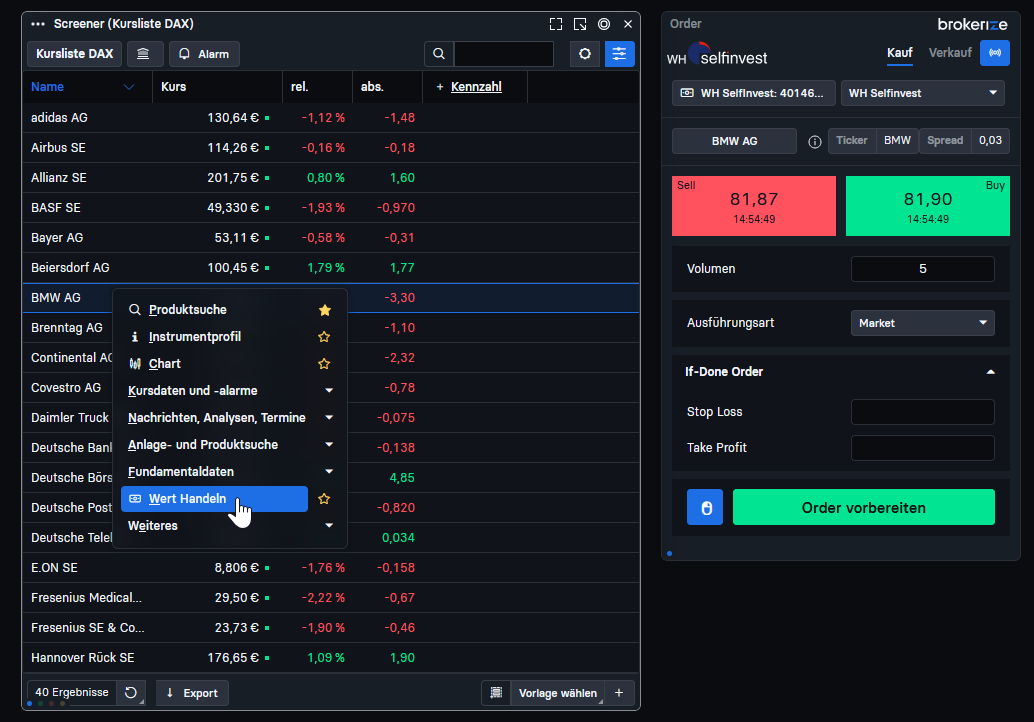Click the plus icon beside Vorlage wählen
1034x722 pixels.
click(619, 693)
